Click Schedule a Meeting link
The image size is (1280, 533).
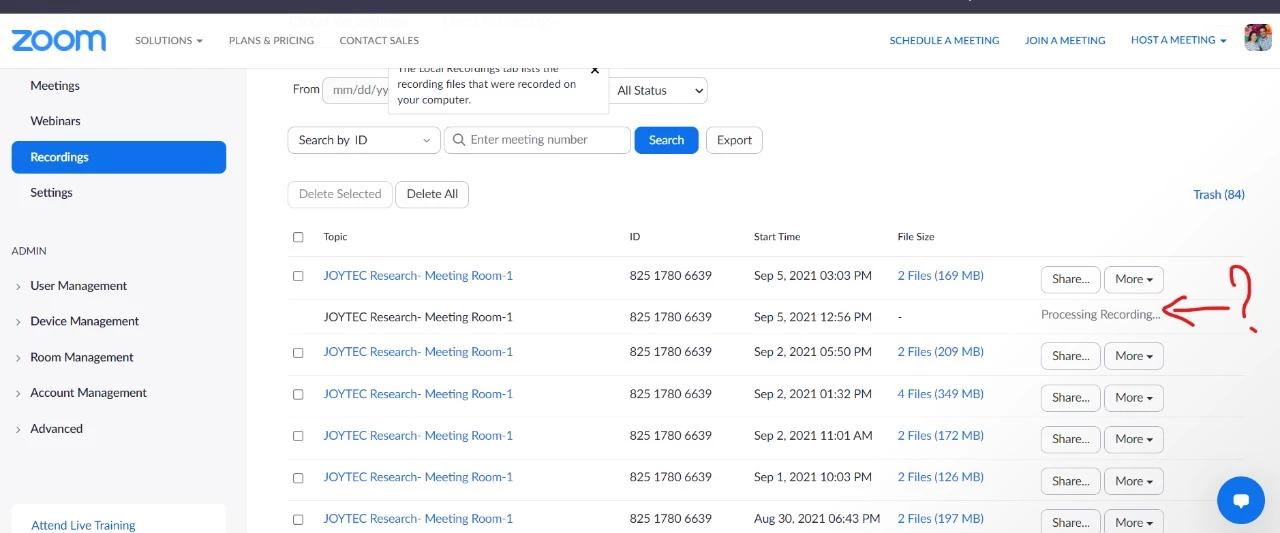pos(944,41)
